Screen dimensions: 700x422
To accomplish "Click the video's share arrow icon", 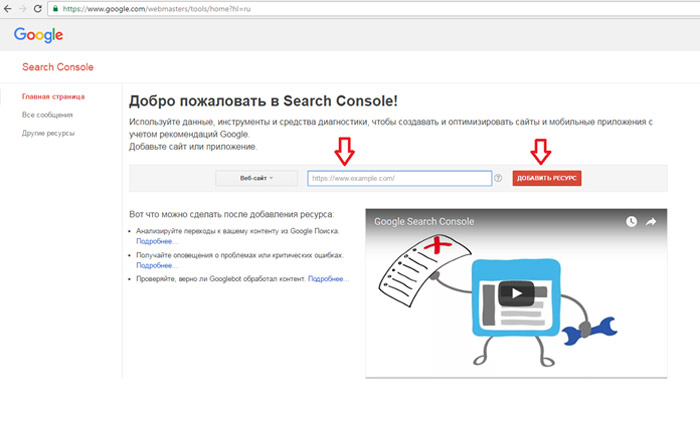I will pyautogui.click(x=650, y=221).
